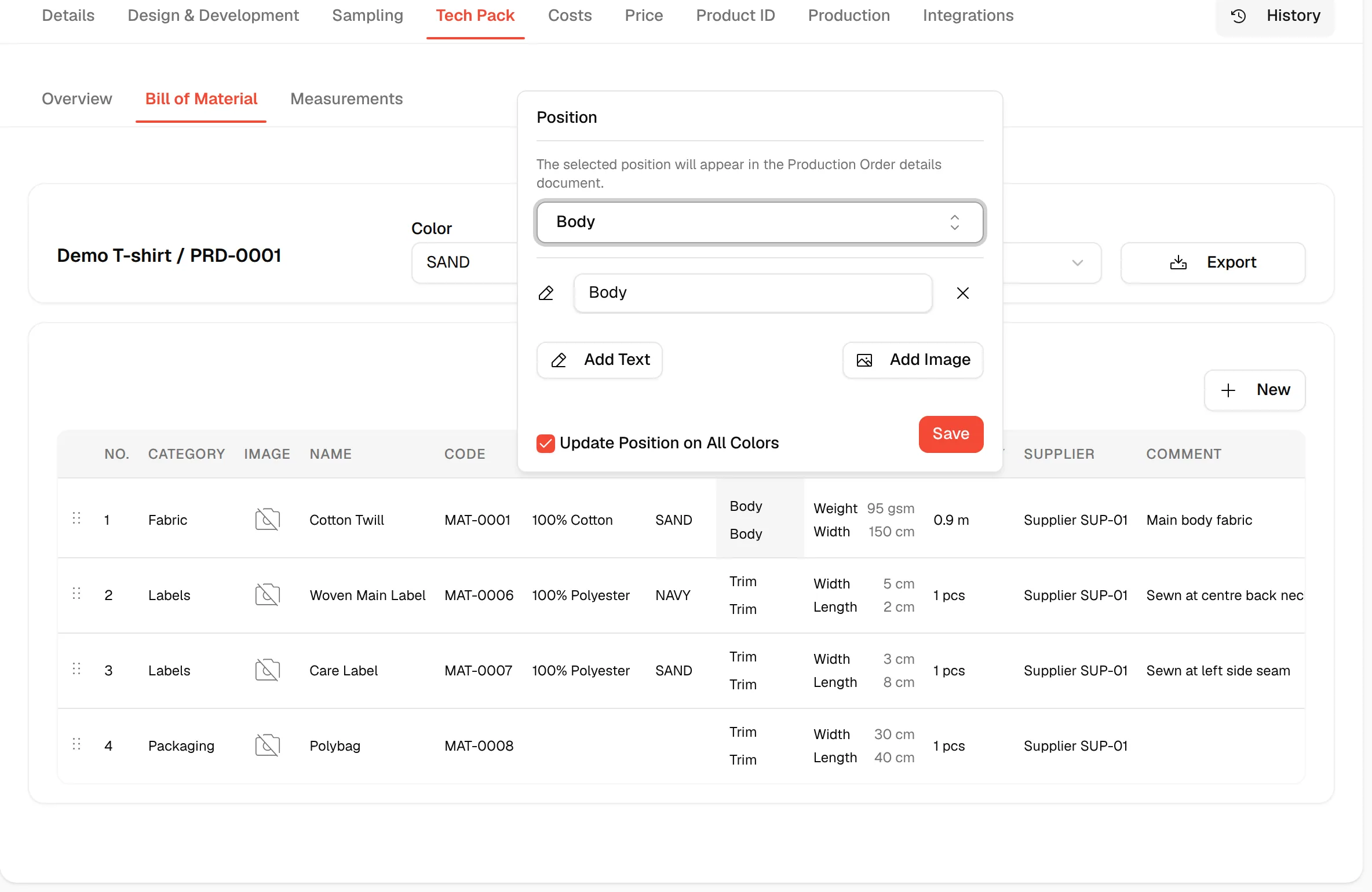The width and height of the screenshot is (1372, 892).
Task: Click the NAVY color cell for Woven Main Label
Action: [673, 595]
